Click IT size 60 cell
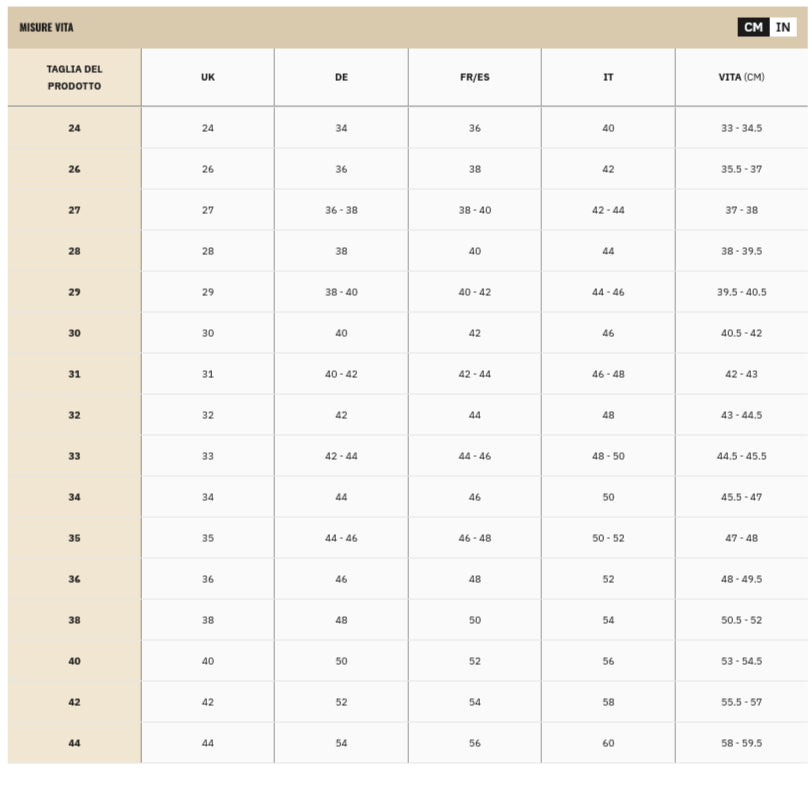The width and height of the screenshot is (811, 811). click(x=608, y=743)
